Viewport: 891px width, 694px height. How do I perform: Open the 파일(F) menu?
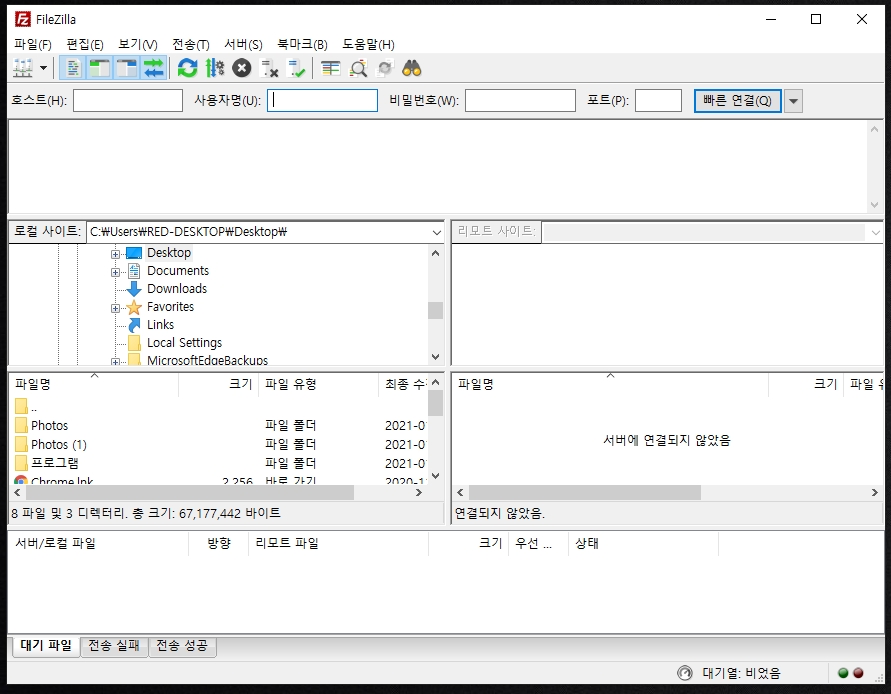[x=33, y=44]
